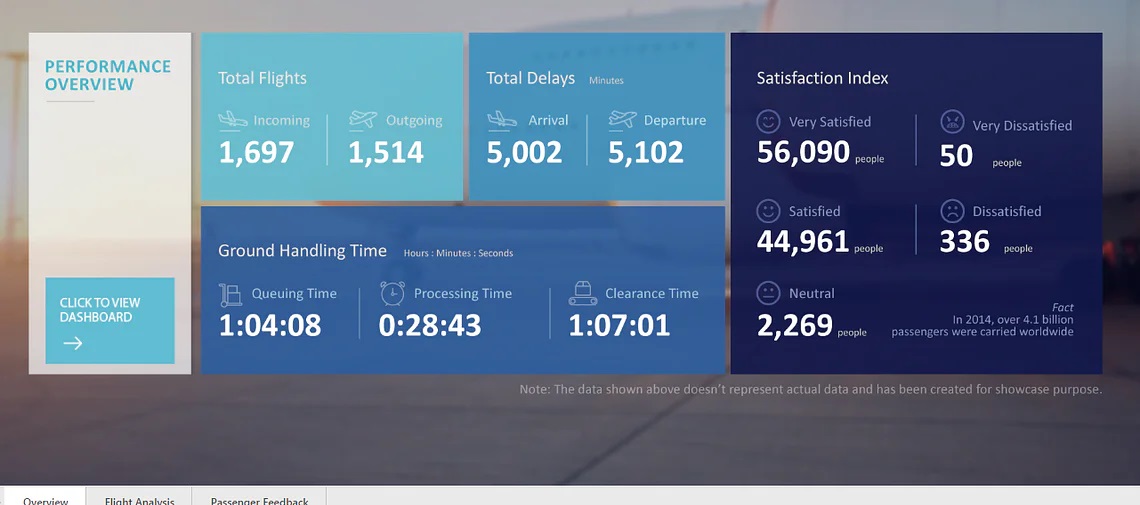Click the Satisfied label
The width and height of the screenshot is (1140, 505).
[x=815, y=211]
